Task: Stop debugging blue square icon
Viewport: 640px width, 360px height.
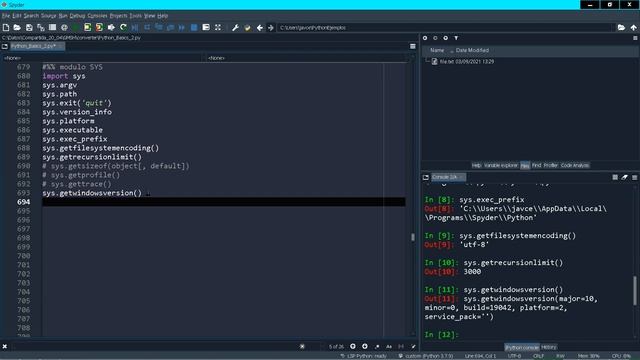Action: (x=194, y=27)
